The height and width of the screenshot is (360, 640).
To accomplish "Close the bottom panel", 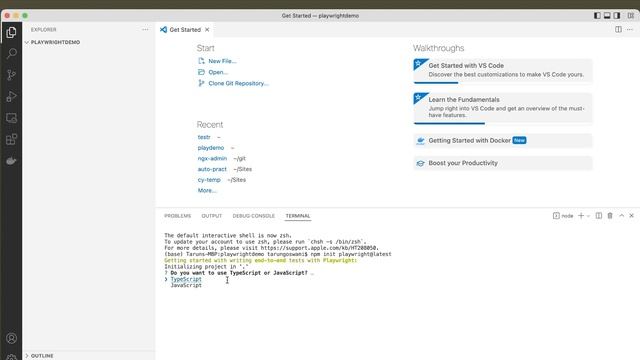I will point(631,216).
